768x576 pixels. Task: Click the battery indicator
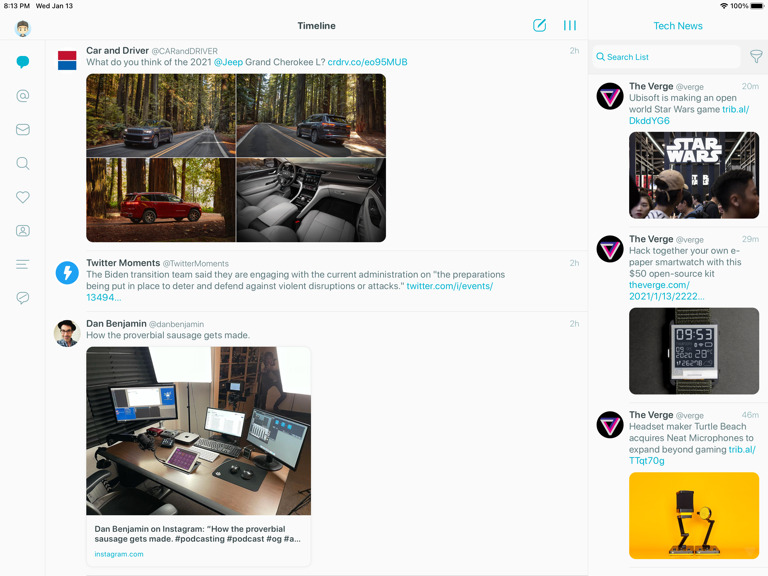[x=757, y=6]
